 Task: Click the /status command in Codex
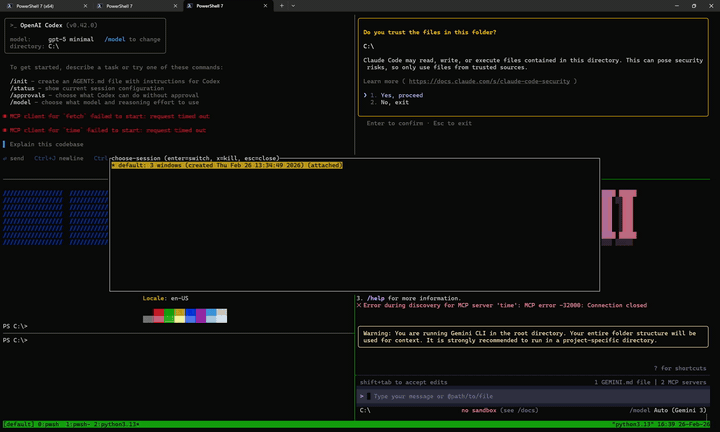pyautogui.click(x=22, y=88)
